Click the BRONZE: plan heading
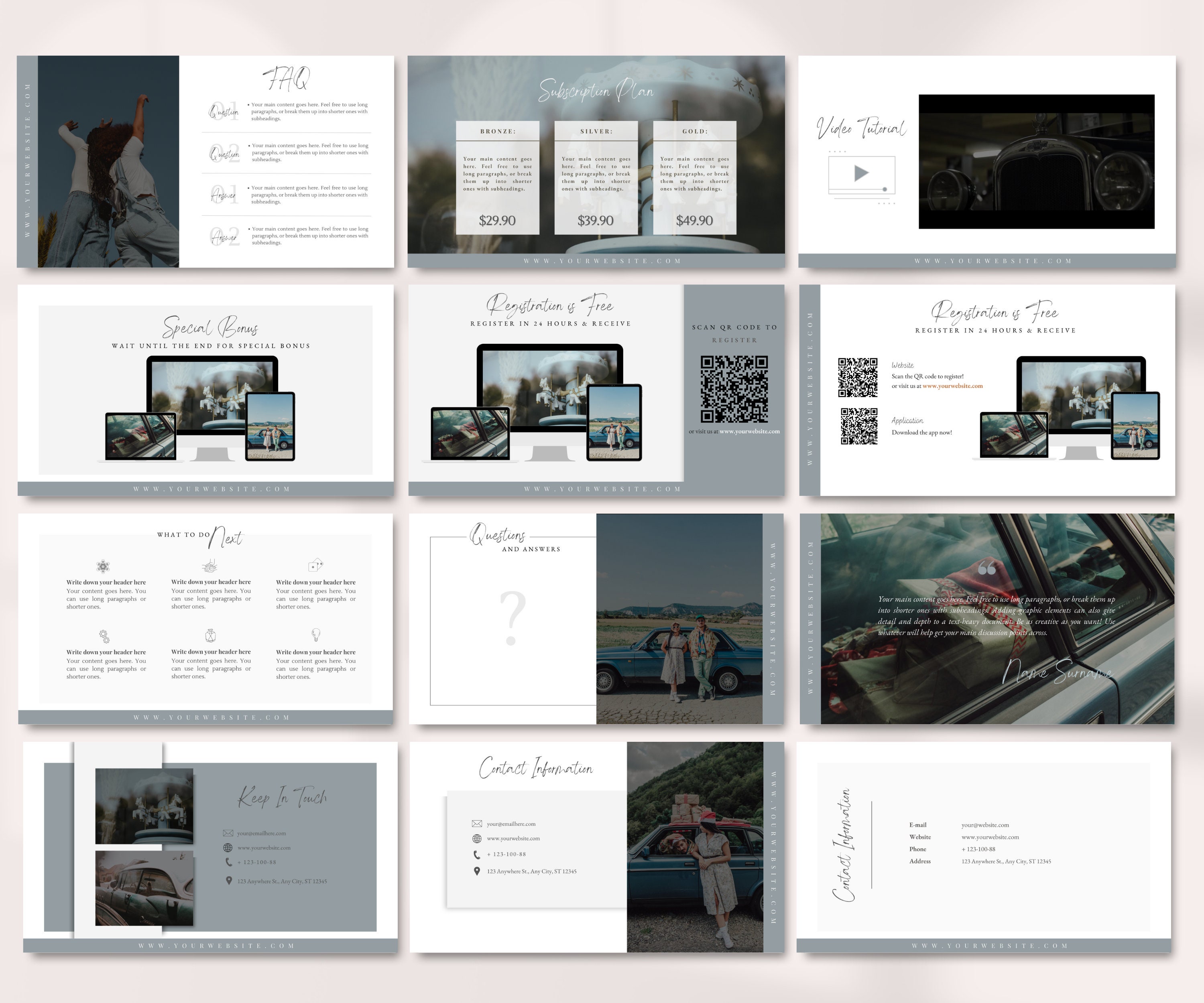The width and height of the screenshot is (1204, 1003). [498, 131]
